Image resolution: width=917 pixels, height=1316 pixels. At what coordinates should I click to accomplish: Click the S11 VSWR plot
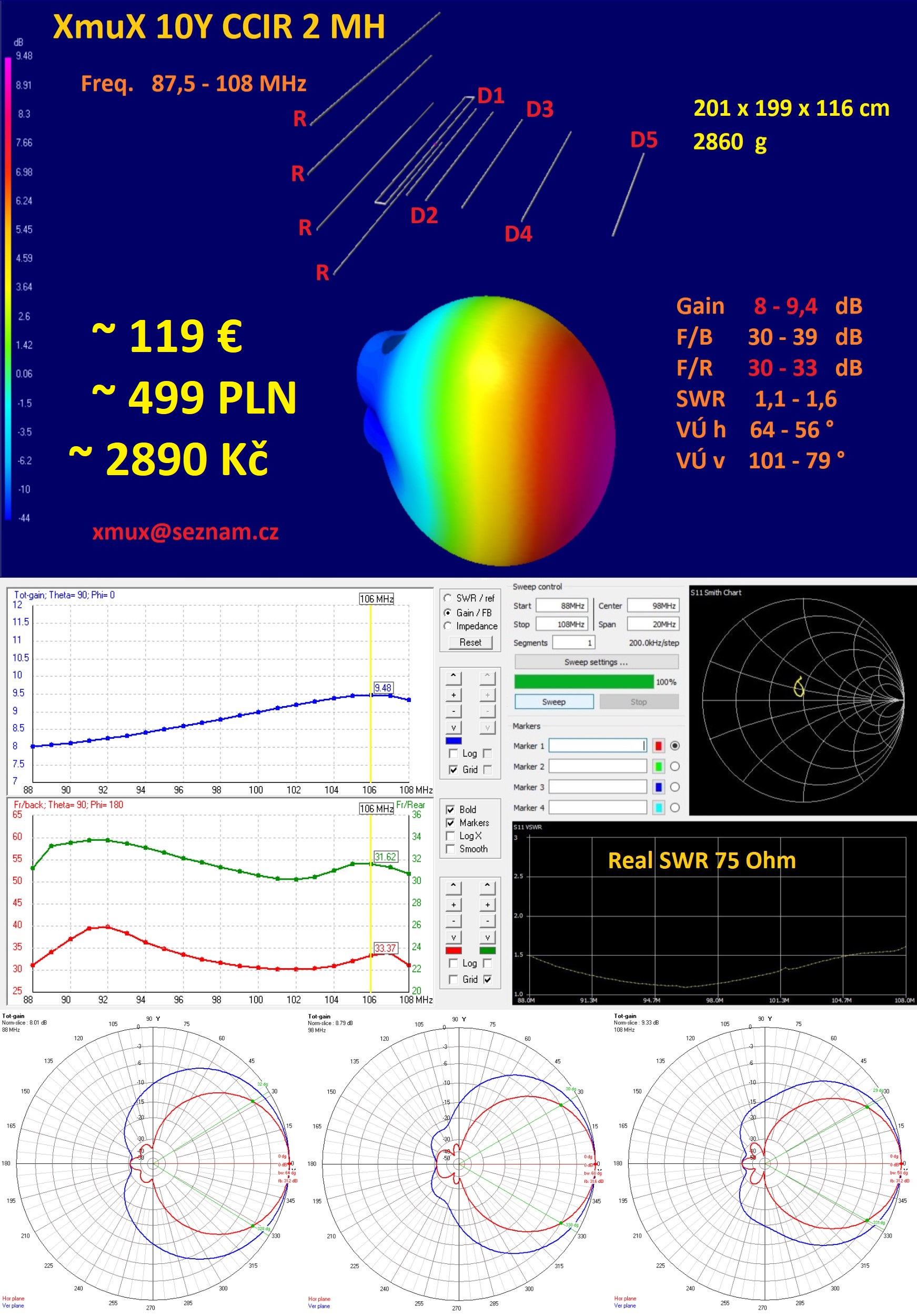(x=714, y=913)
